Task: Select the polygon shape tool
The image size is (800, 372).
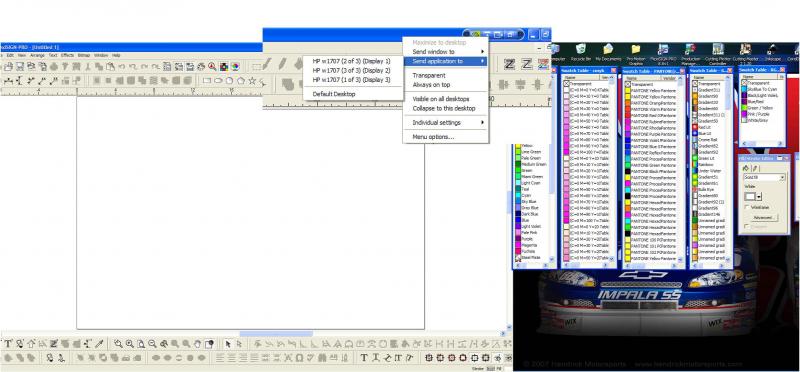Action: click(240, 81)
